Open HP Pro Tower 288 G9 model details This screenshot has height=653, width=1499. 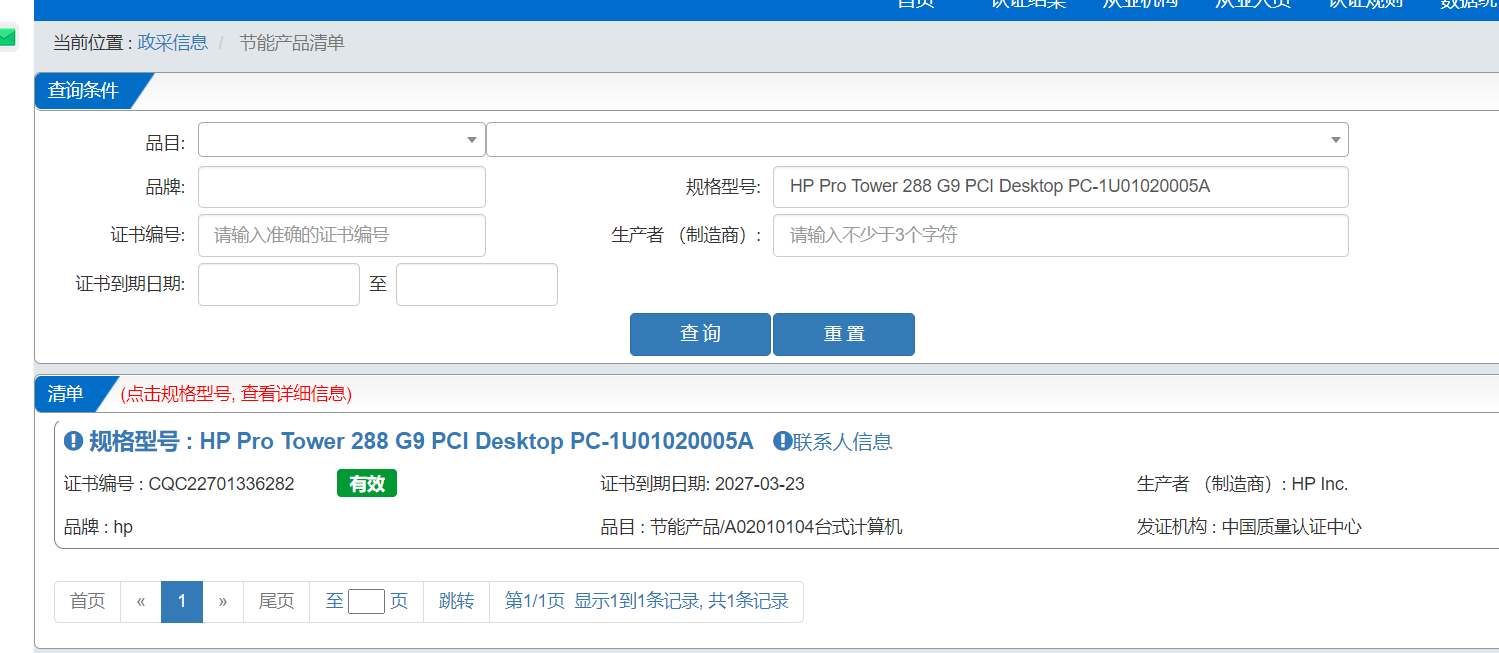coord(420,441)
